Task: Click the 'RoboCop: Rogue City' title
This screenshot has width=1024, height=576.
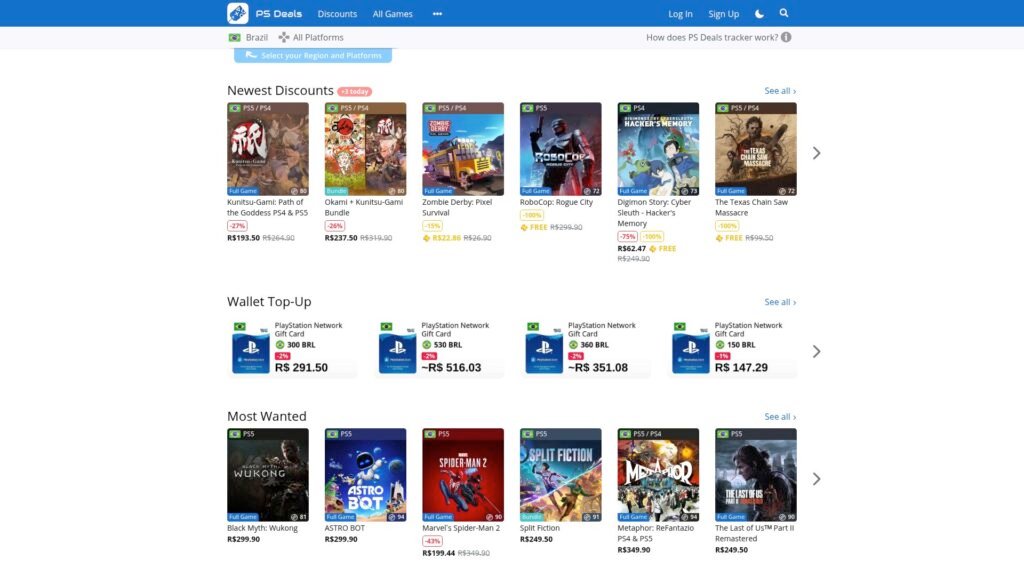Action: coord(556,202)
